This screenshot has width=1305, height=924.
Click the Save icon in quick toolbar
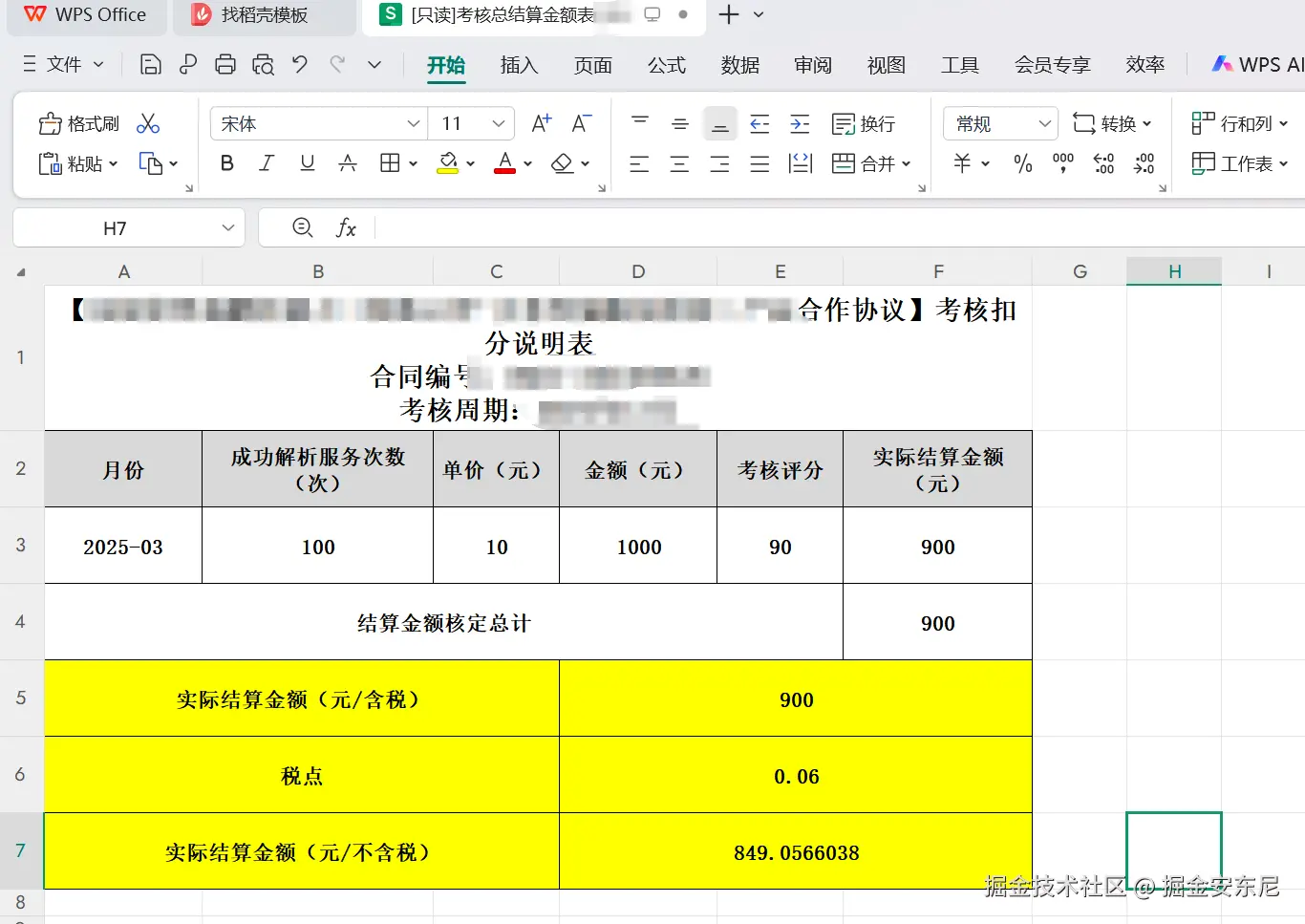pyautogui.click(x=150, y=64)
